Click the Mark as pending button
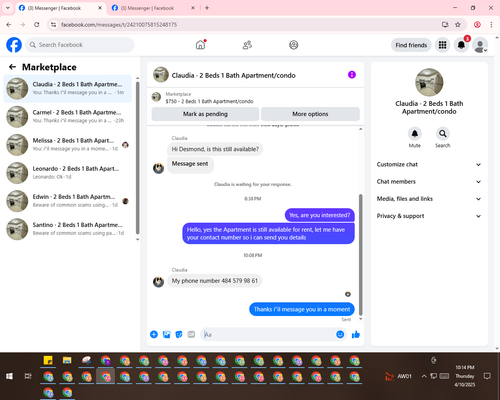This screenshot has height=400, width=500. coord(205,114)
